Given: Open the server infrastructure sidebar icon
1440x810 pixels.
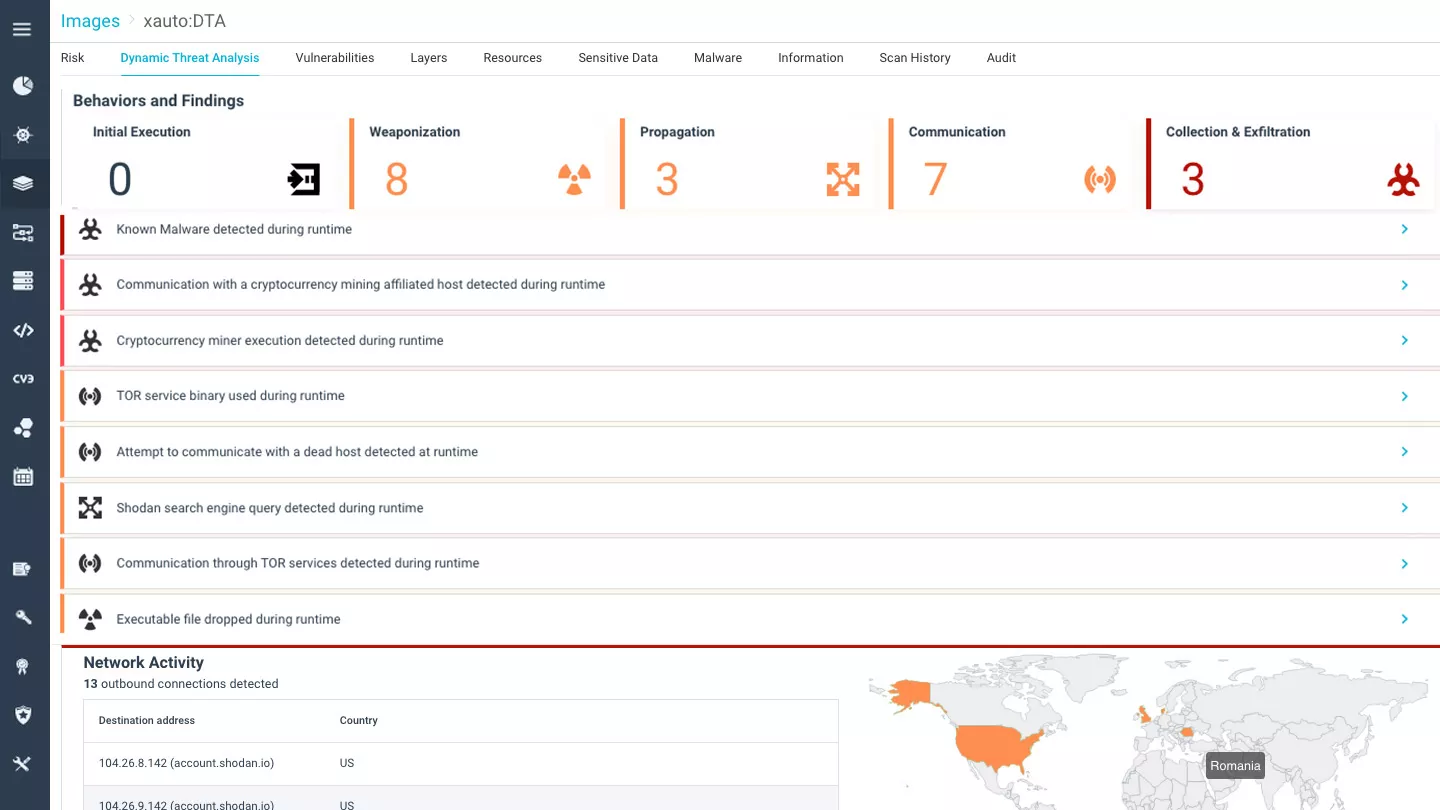Looking at the screenshot, I should [23, 282].
